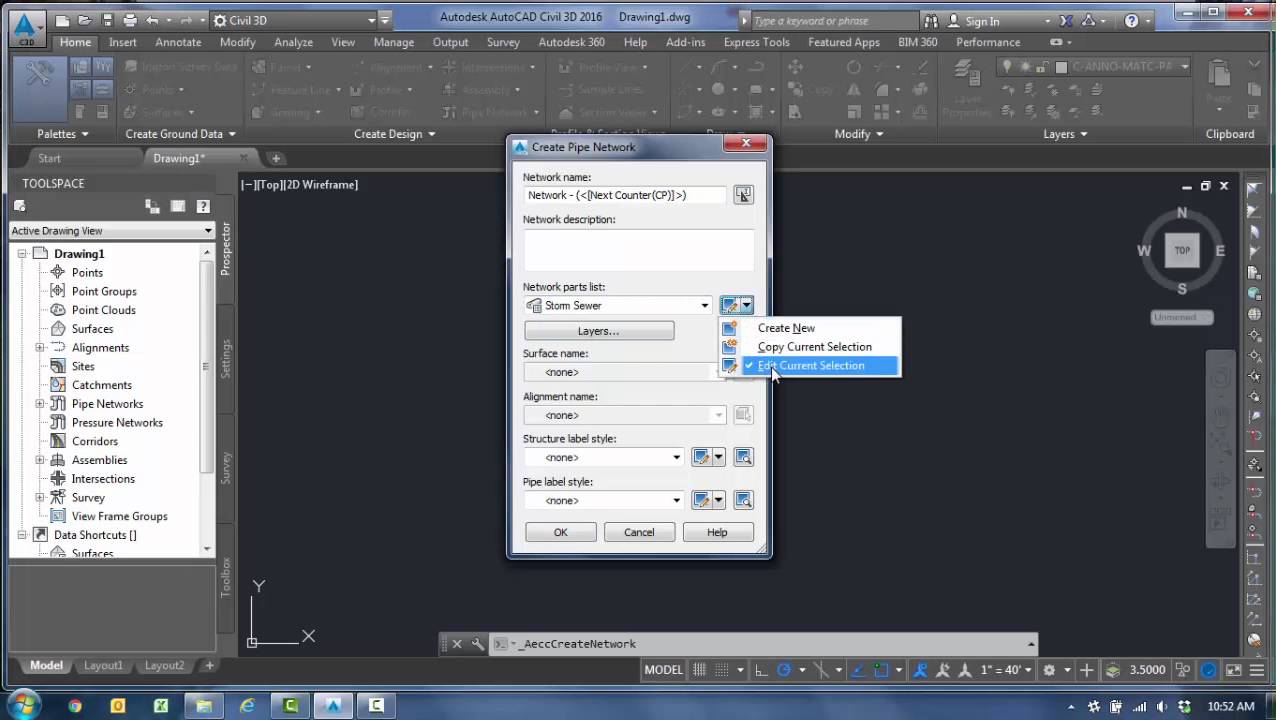This screenshot has width=1276, height=720.
Task: Click the pipe label style edit icon
Action: point(701,500)
